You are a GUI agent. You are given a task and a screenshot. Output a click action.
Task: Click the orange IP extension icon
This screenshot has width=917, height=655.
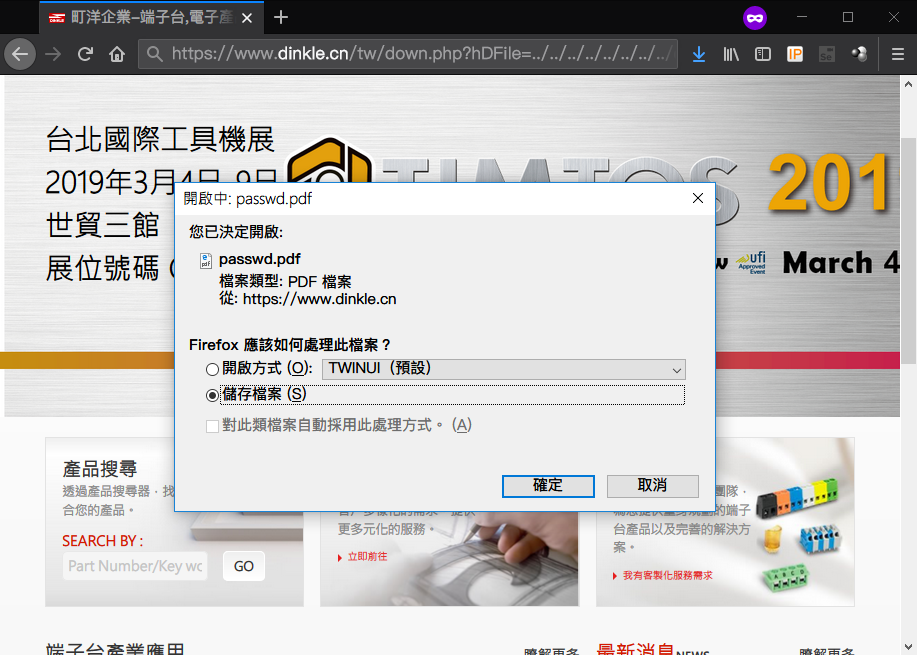tap(795, 54)
